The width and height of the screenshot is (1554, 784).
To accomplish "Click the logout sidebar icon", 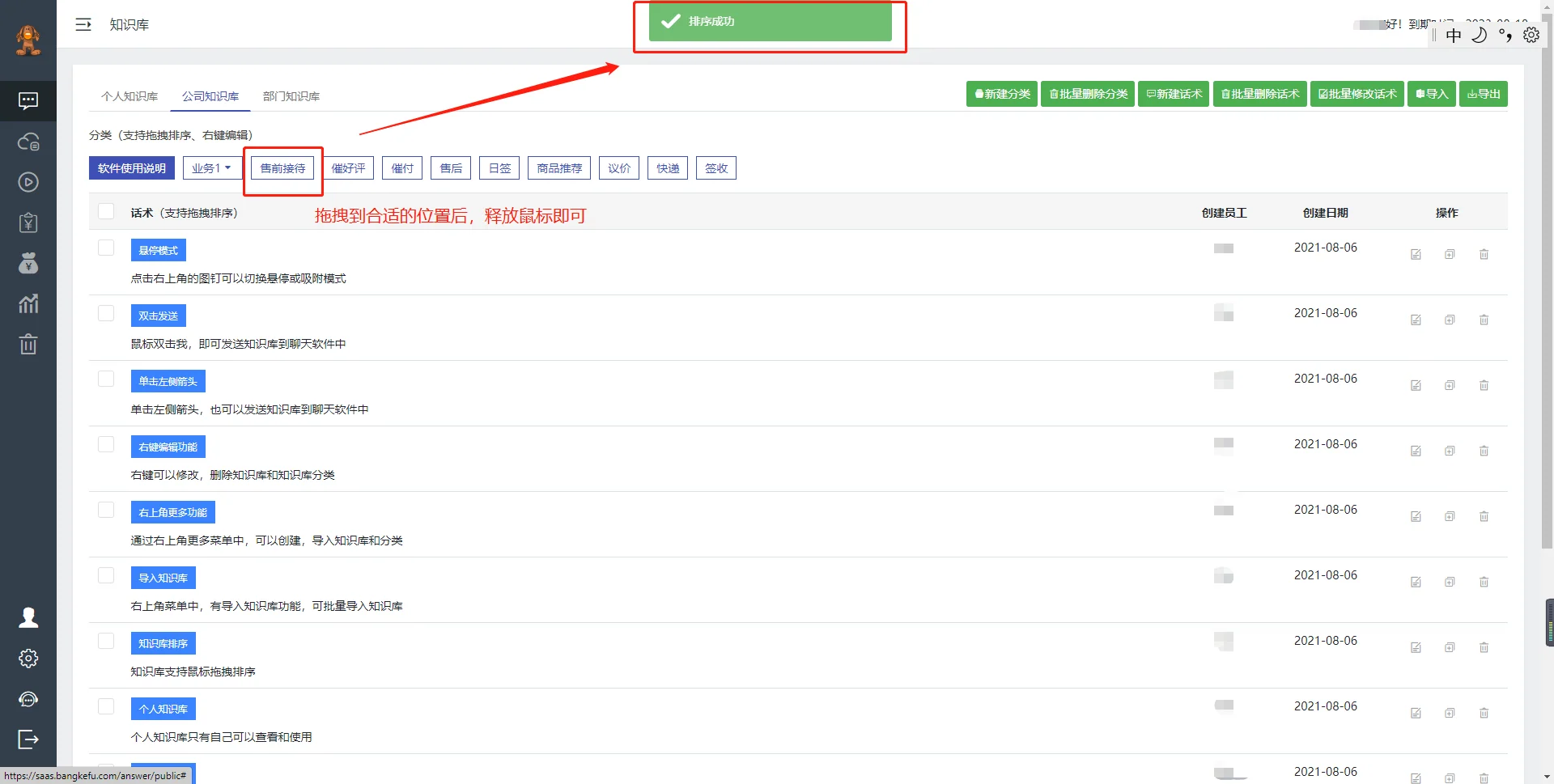I will pos(28,740).
